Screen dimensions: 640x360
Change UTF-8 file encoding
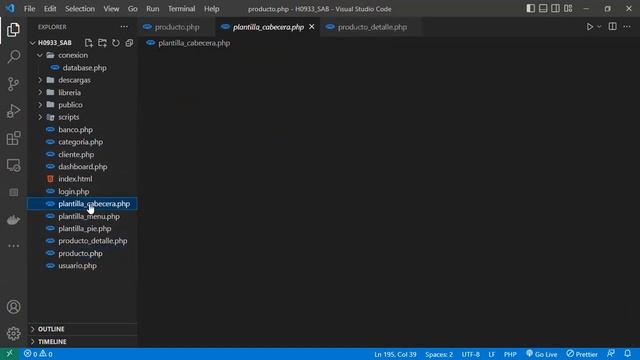pyautogui.click(x=471, y=354)
